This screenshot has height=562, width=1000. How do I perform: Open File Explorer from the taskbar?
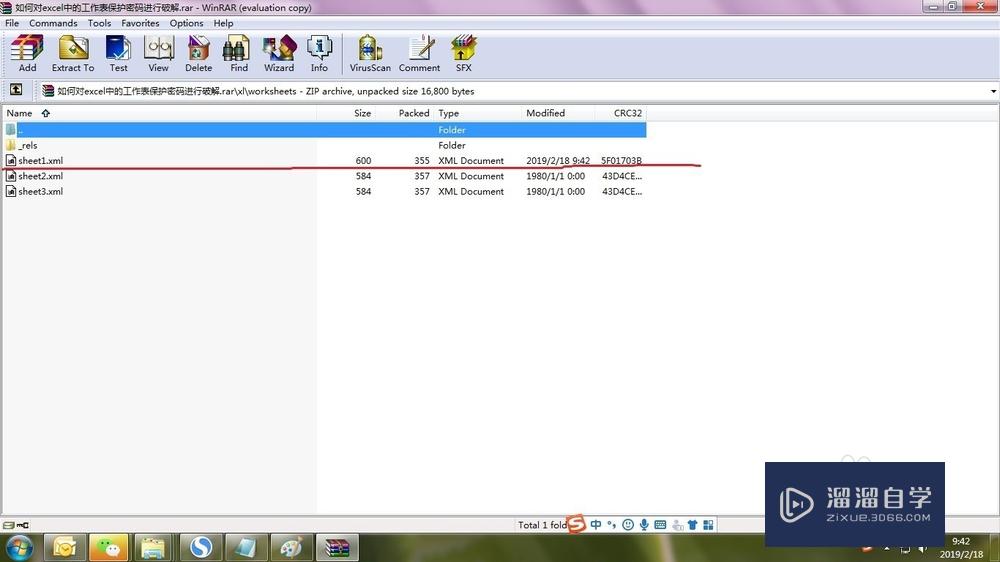tap(153, 548)
